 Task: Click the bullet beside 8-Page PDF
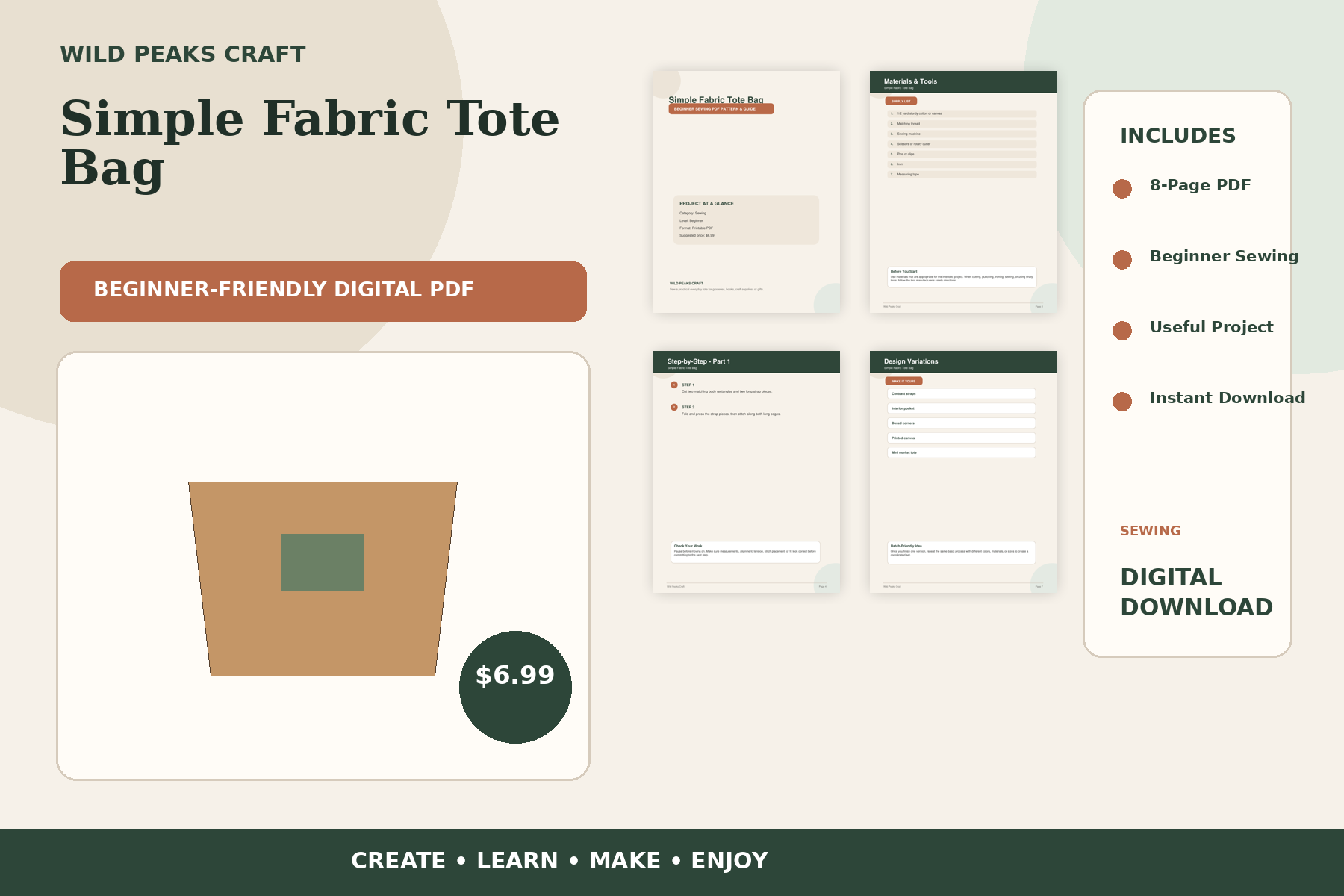pos(1122,189)
